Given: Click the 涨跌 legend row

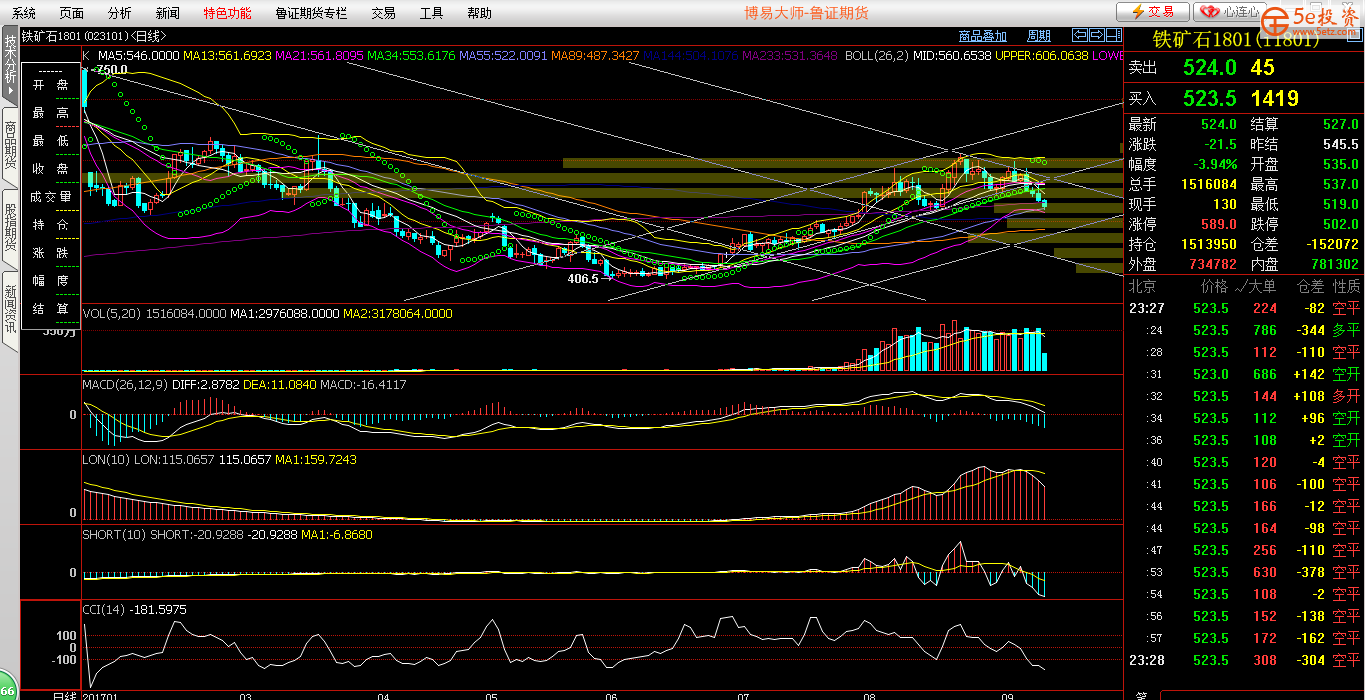Looking at the screenshot, I should [51, 253].
